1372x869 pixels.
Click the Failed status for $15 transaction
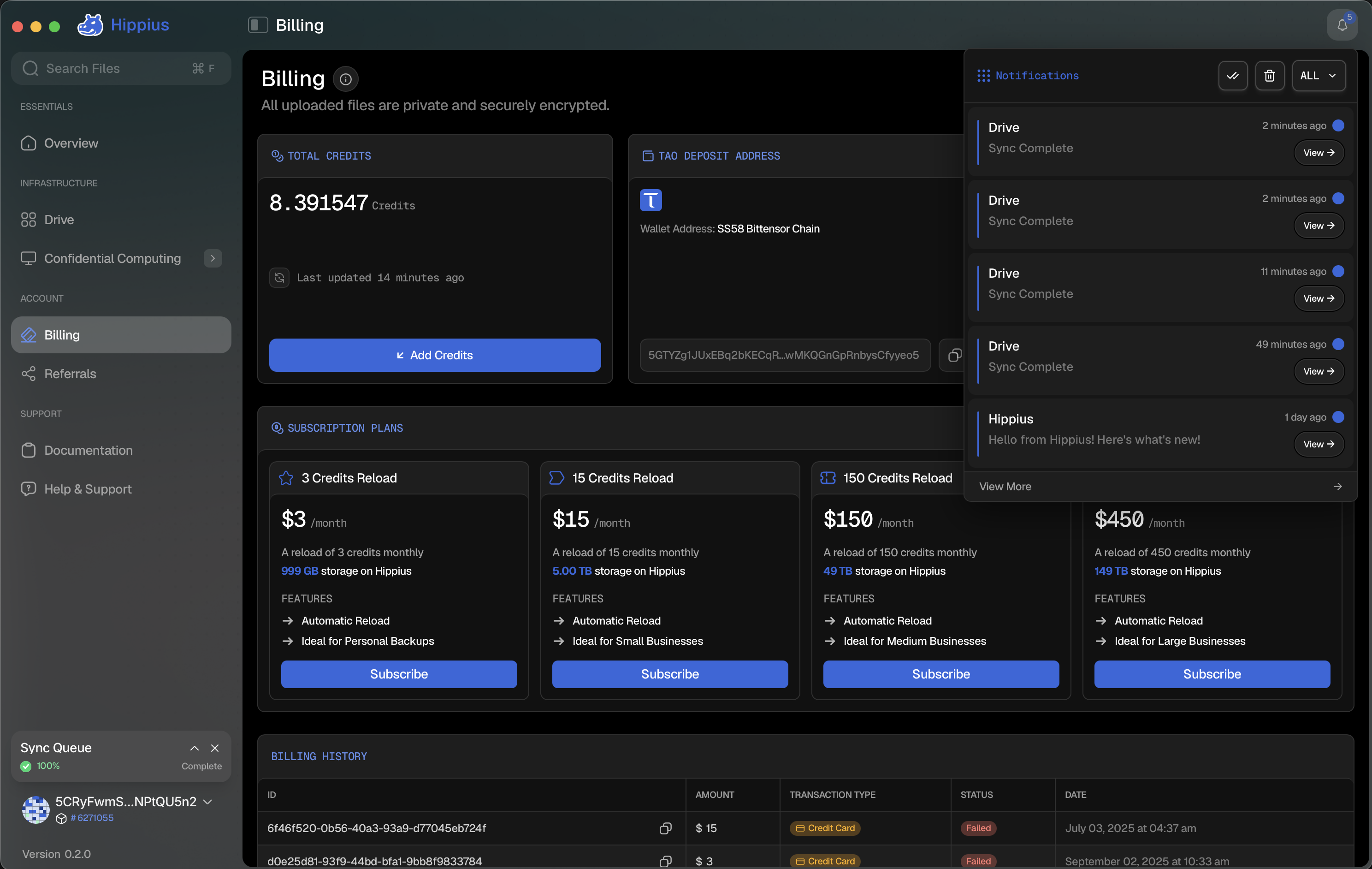[978, 828]
